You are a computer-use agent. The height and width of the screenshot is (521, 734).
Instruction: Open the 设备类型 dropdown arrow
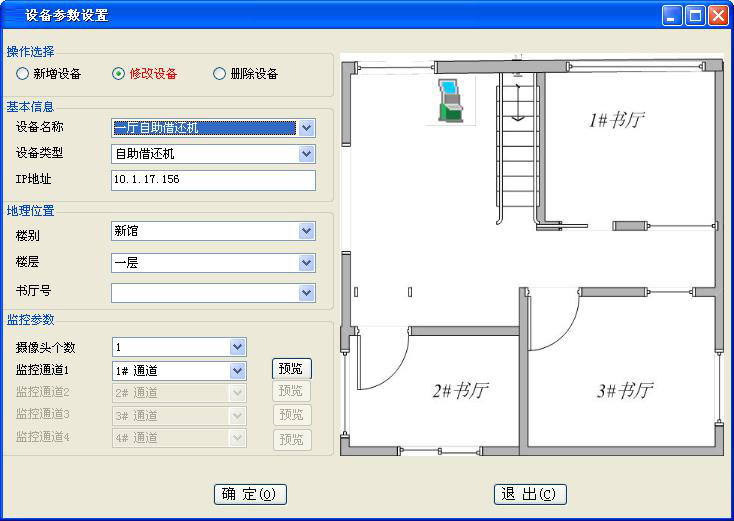[x=306, y=154]
